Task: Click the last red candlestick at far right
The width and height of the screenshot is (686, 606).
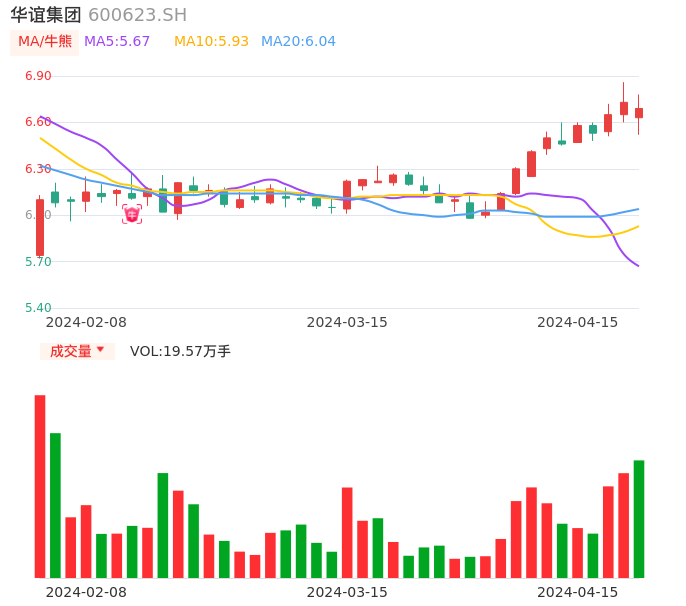Action: coord(639,113)
